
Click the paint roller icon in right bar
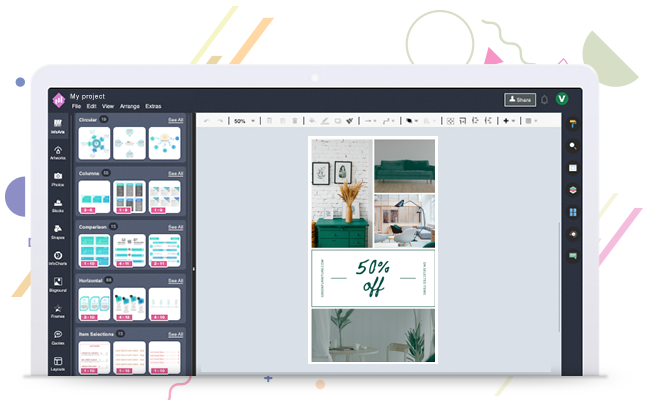[x=573, y=124]
